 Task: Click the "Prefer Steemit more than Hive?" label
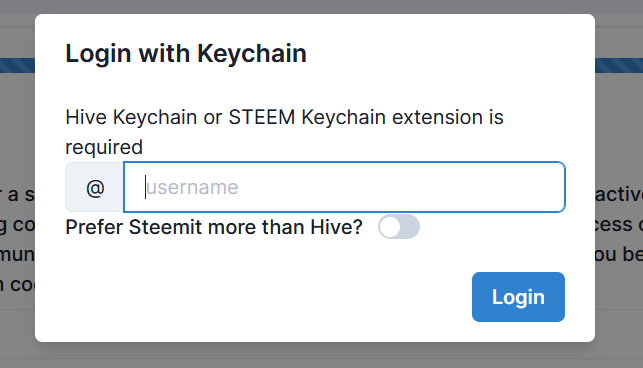click(x=214, y=227)
